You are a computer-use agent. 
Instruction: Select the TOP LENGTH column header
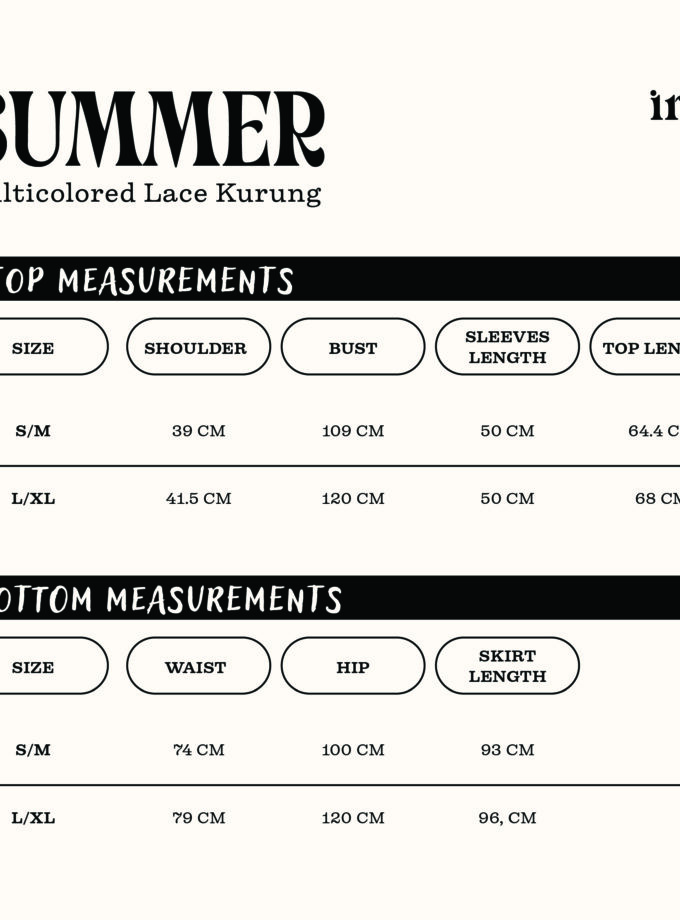[x=638, y=347]
